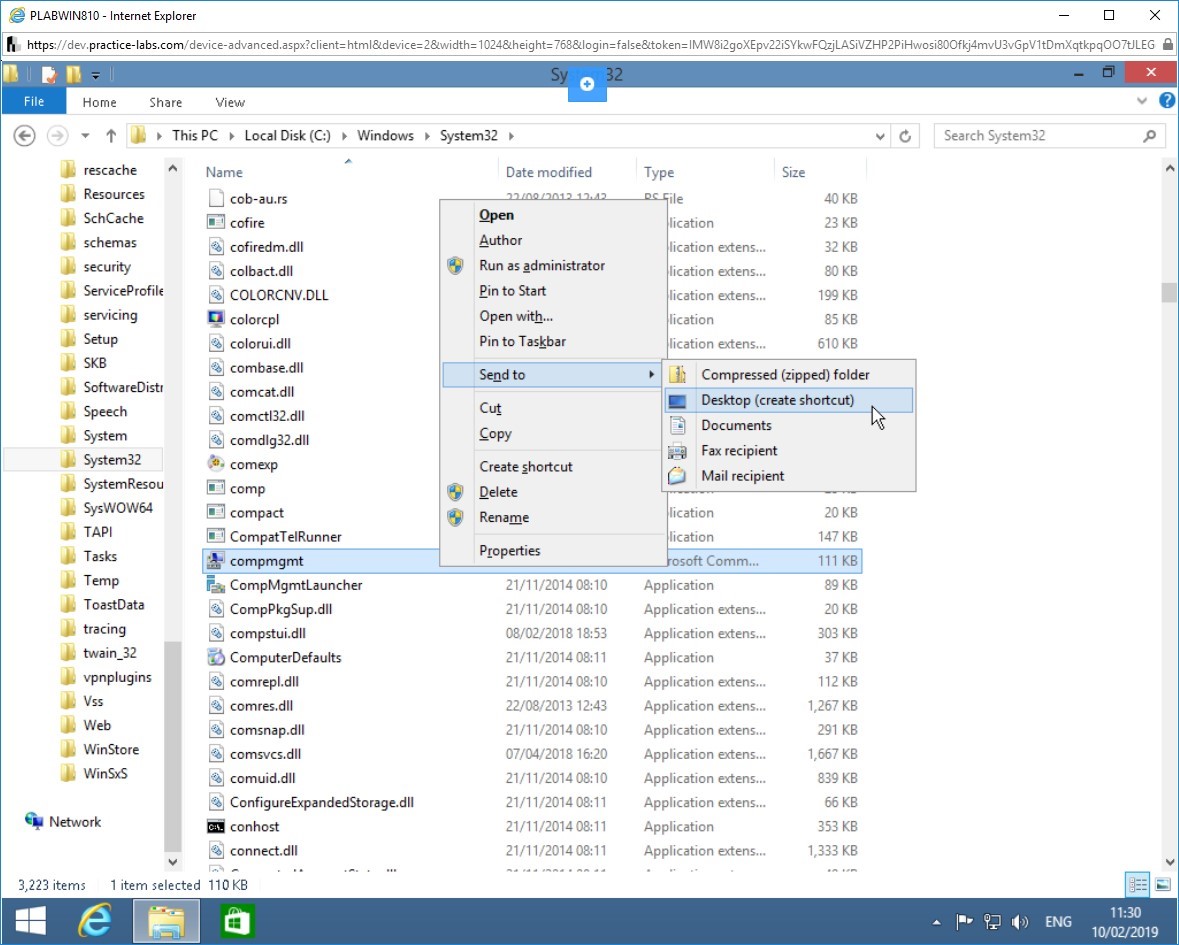Select Pin to Taskbar in context menu
The height and width of the screenshot is (945, 1179).
coord(553,341)
